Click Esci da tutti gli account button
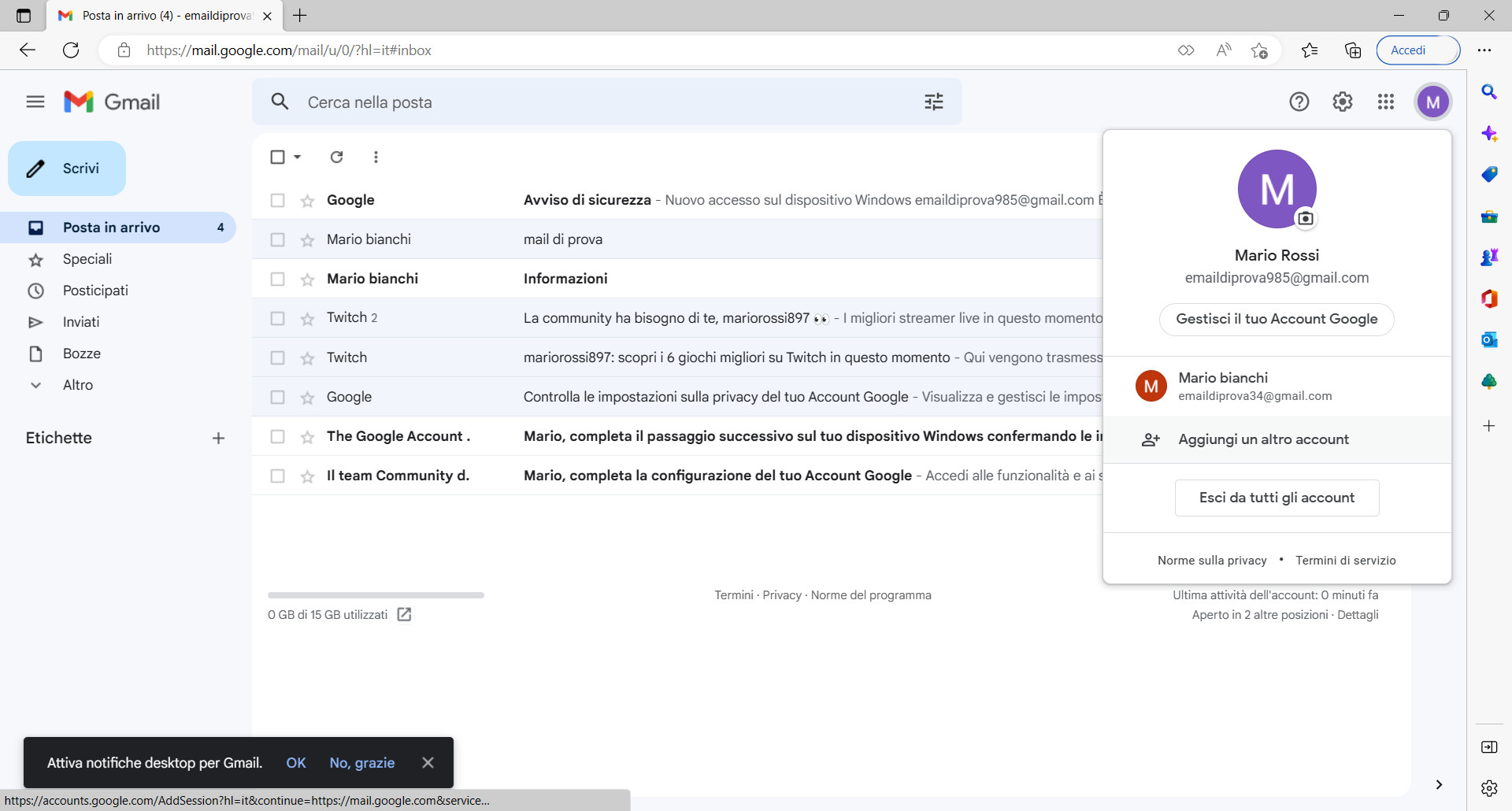Viewport: 1512px width, 811px height. coord(1276,498)
